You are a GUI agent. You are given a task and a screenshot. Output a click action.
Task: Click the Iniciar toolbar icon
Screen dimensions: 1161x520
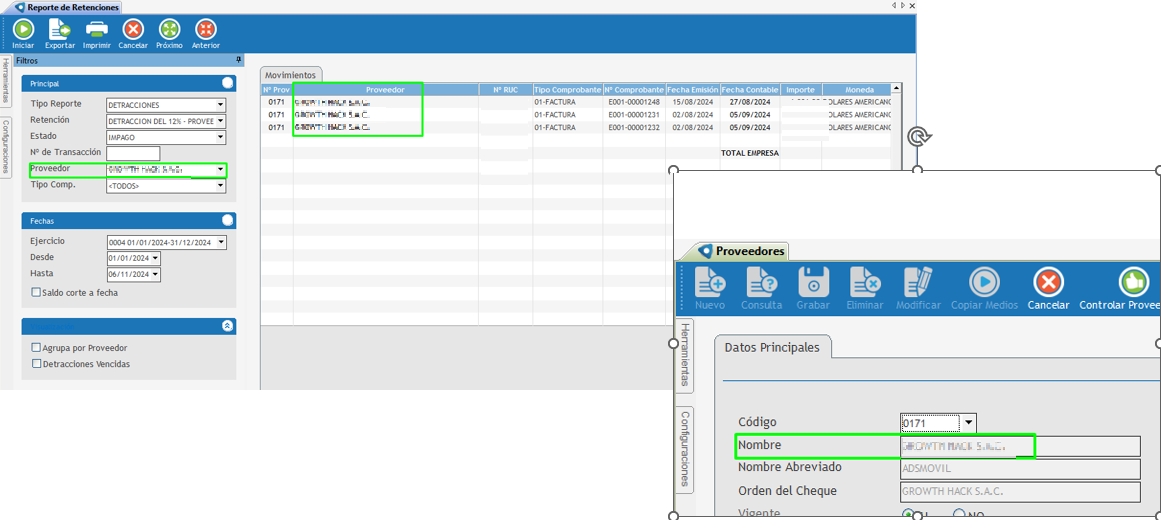23,30
